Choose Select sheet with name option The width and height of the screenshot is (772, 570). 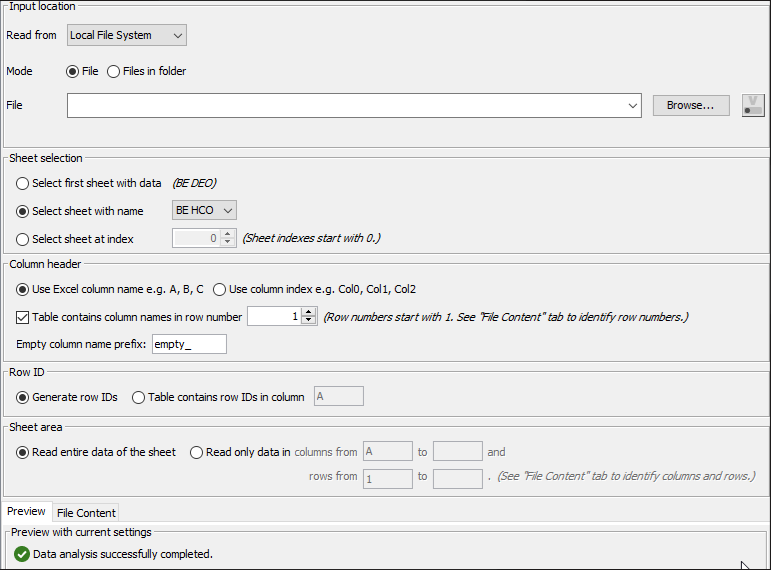coord(22,212)
